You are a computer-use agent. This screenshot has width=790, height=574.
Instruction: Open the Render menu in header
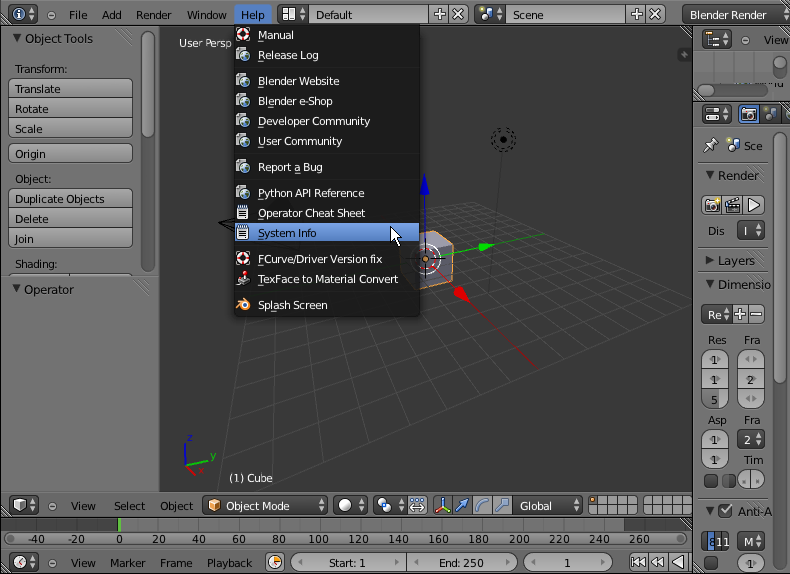click(x=154, y=15)
